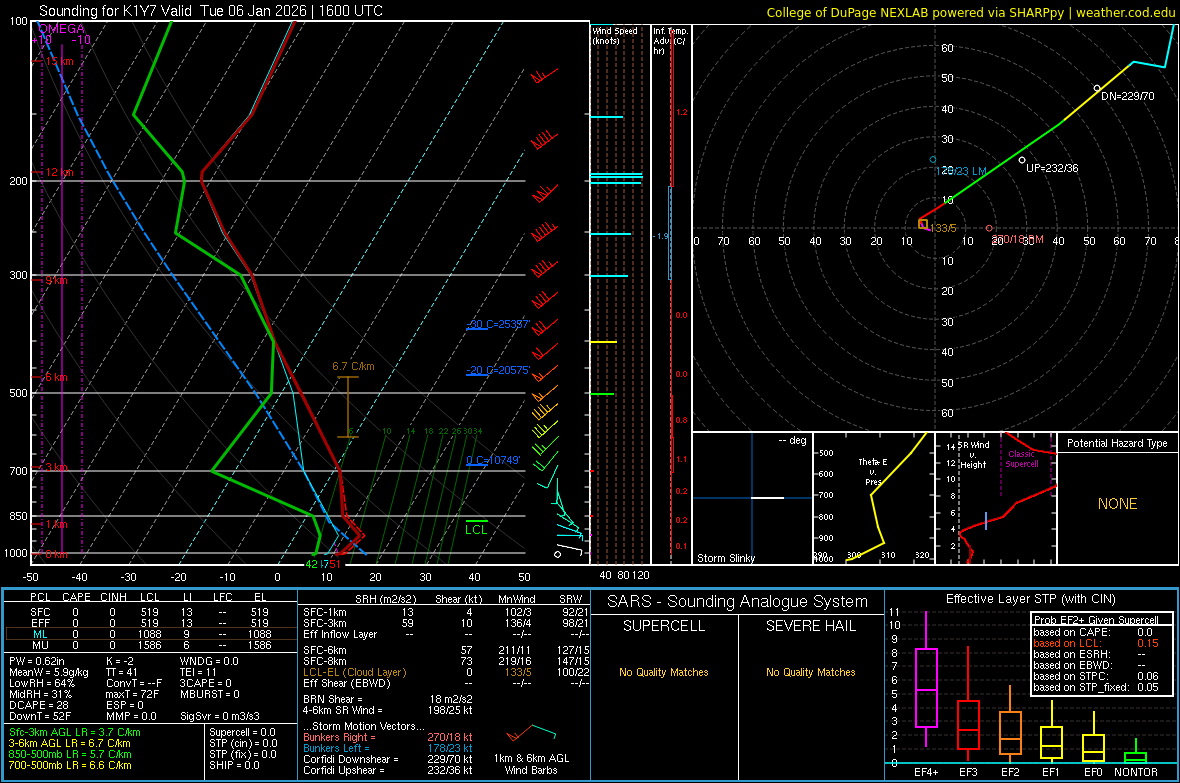Select the SFC-6km shear row
Image resolution: width=1180 pixels, height=783 pixels.
coord(446,650)
